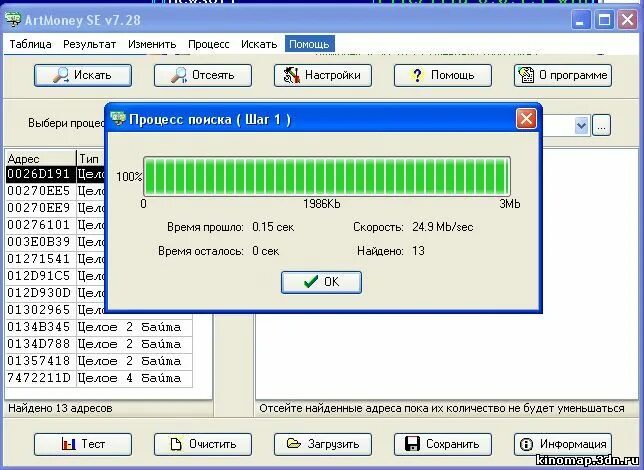Open the Процесс menu

coord(209,44)
